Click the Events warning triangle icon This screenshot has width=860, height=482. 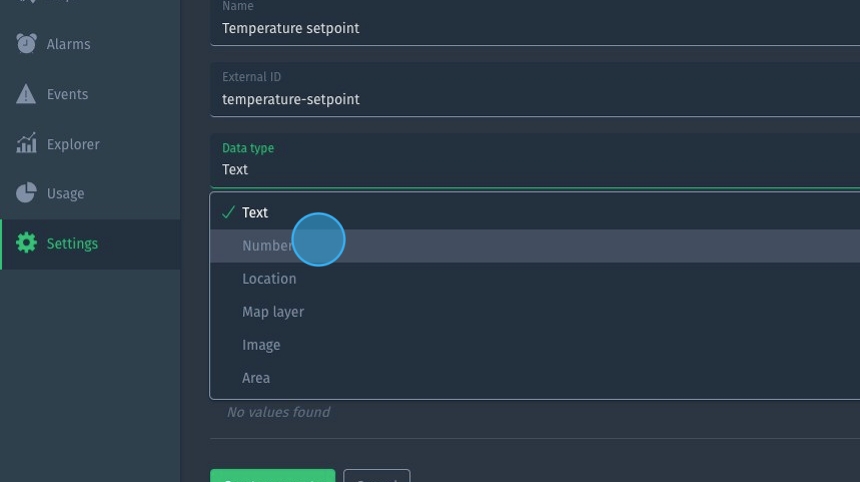(x=27, y=94)
